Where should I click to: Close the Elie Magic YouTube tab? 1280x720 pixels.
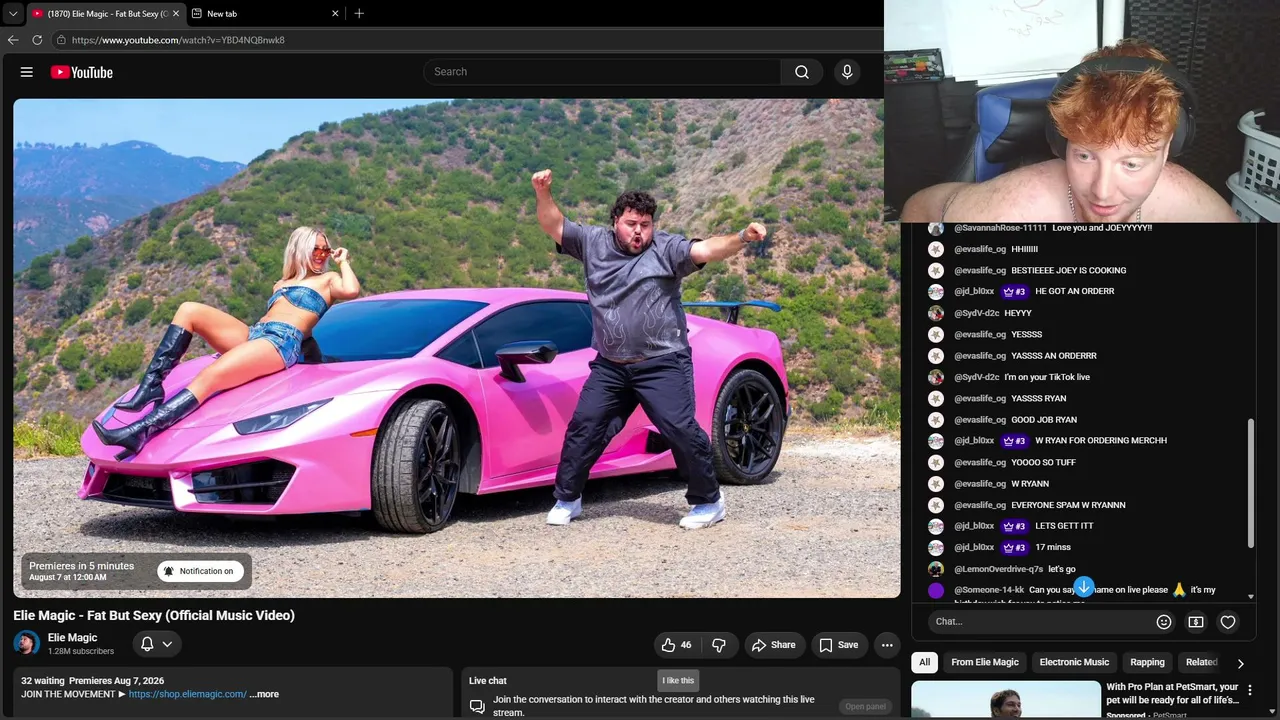coord(176,13)
